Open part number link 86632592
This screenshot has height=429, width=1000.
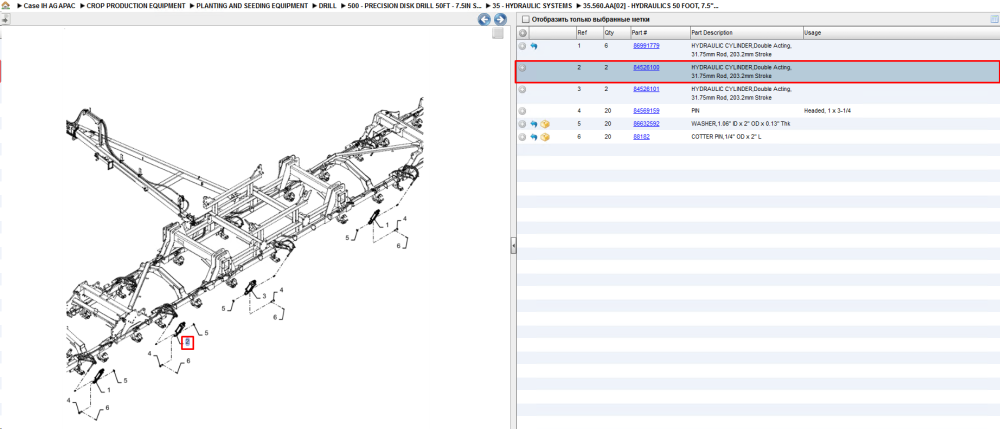point(645,124)
